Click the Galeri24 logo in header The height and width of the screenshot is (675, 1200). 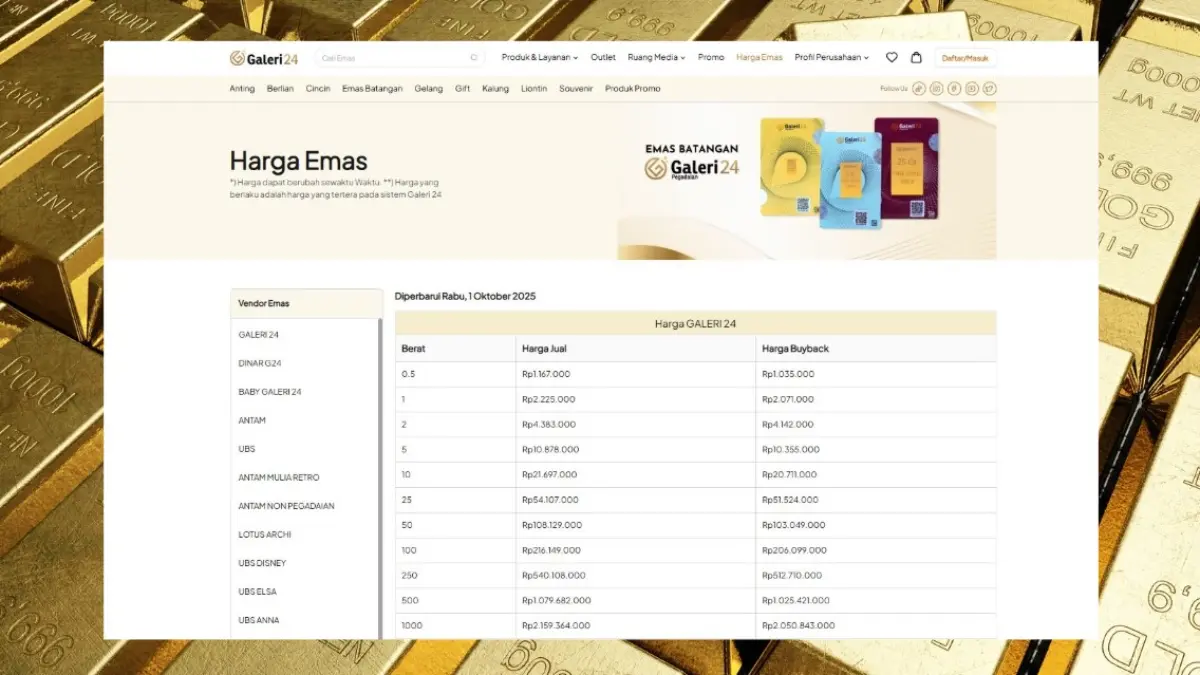(x=264, y=58)
